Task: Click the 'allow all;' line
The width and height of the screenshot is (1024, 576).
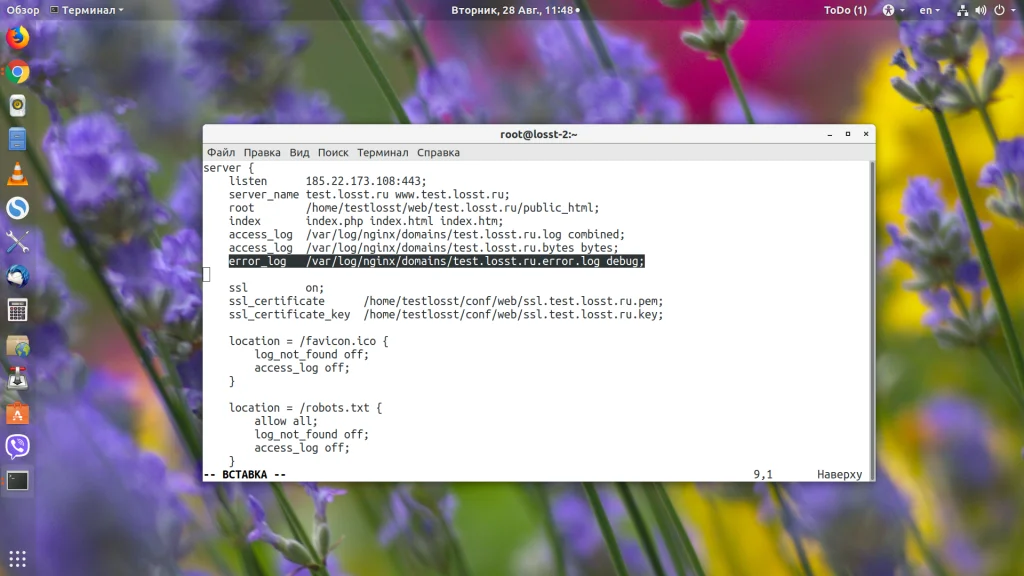Action: point(286,421)
